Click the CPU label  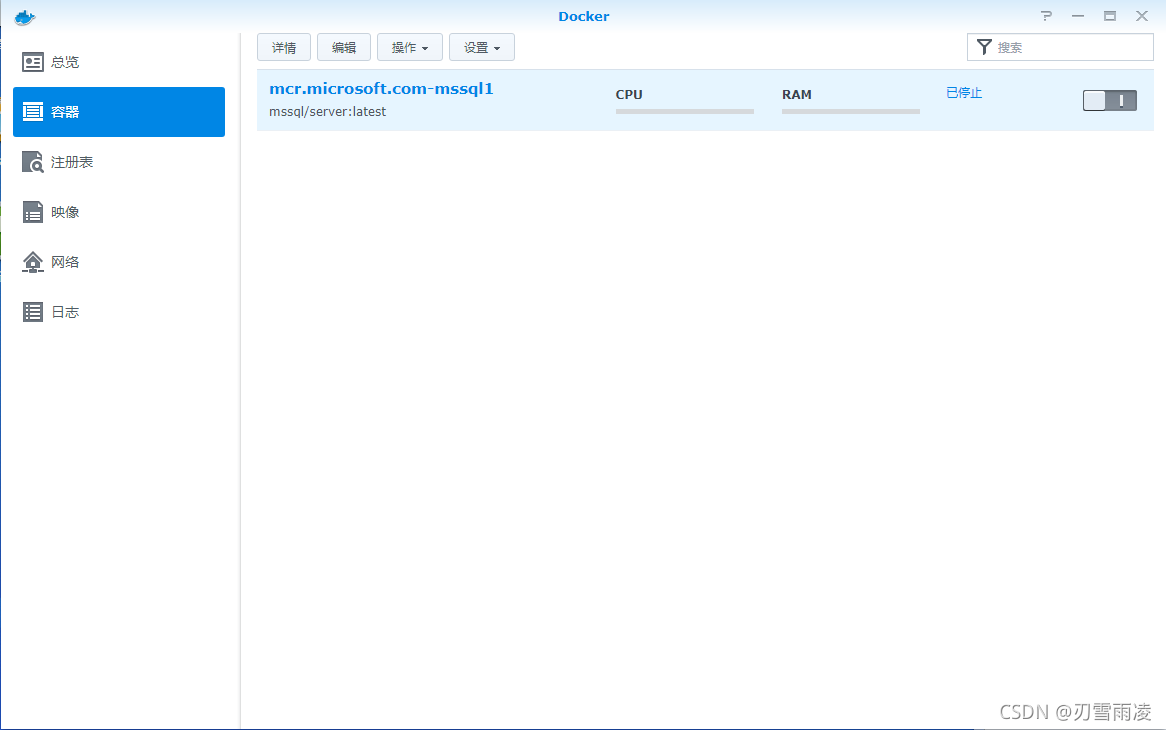[x=629, y=94]
